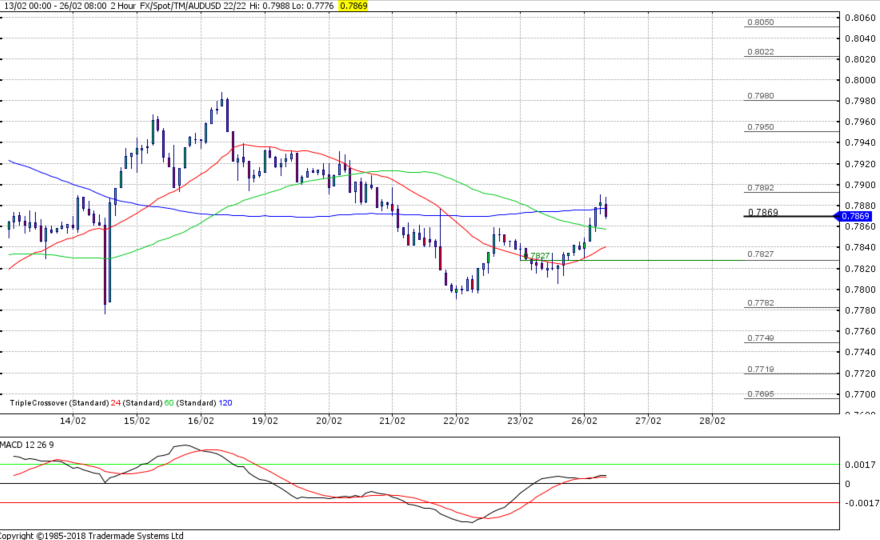
Task: Click the 26/02 date on time axis
Action: (x=585, y=421)
